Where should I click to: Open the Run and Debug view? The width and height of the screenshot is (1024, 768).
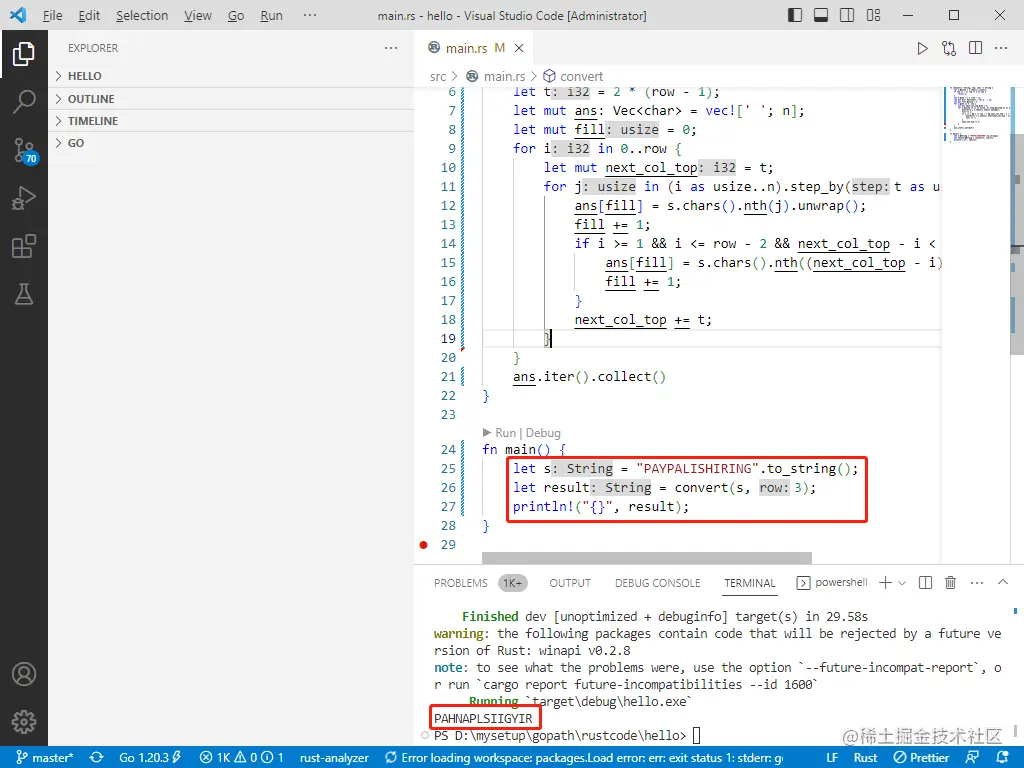(x=24, y=198)
